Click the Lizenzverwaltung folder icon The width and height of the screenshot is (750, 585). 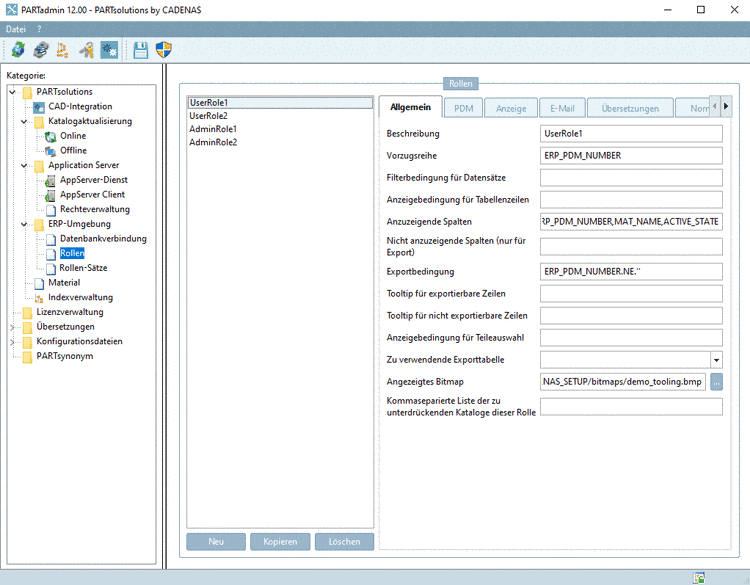click(28, 312)
